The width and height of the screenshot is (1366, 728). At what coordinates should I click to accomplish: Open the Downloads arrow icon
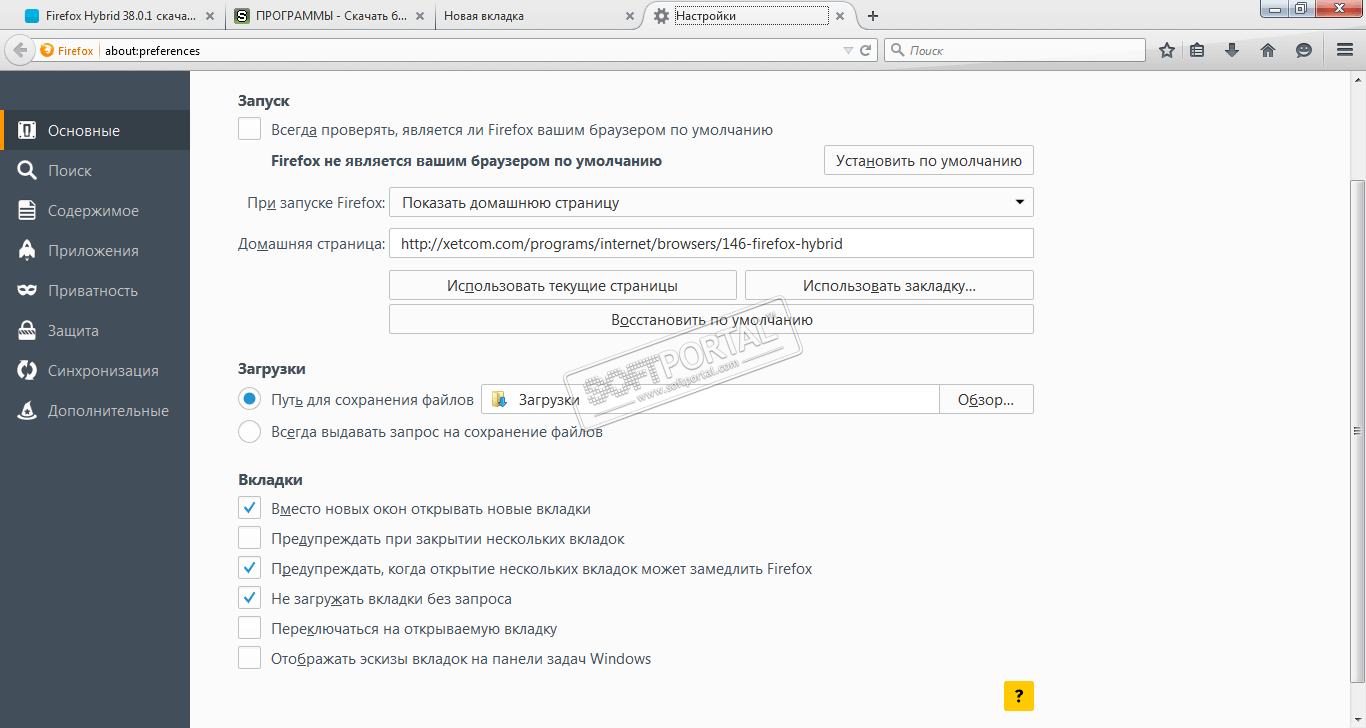[x=1232, y=50]
